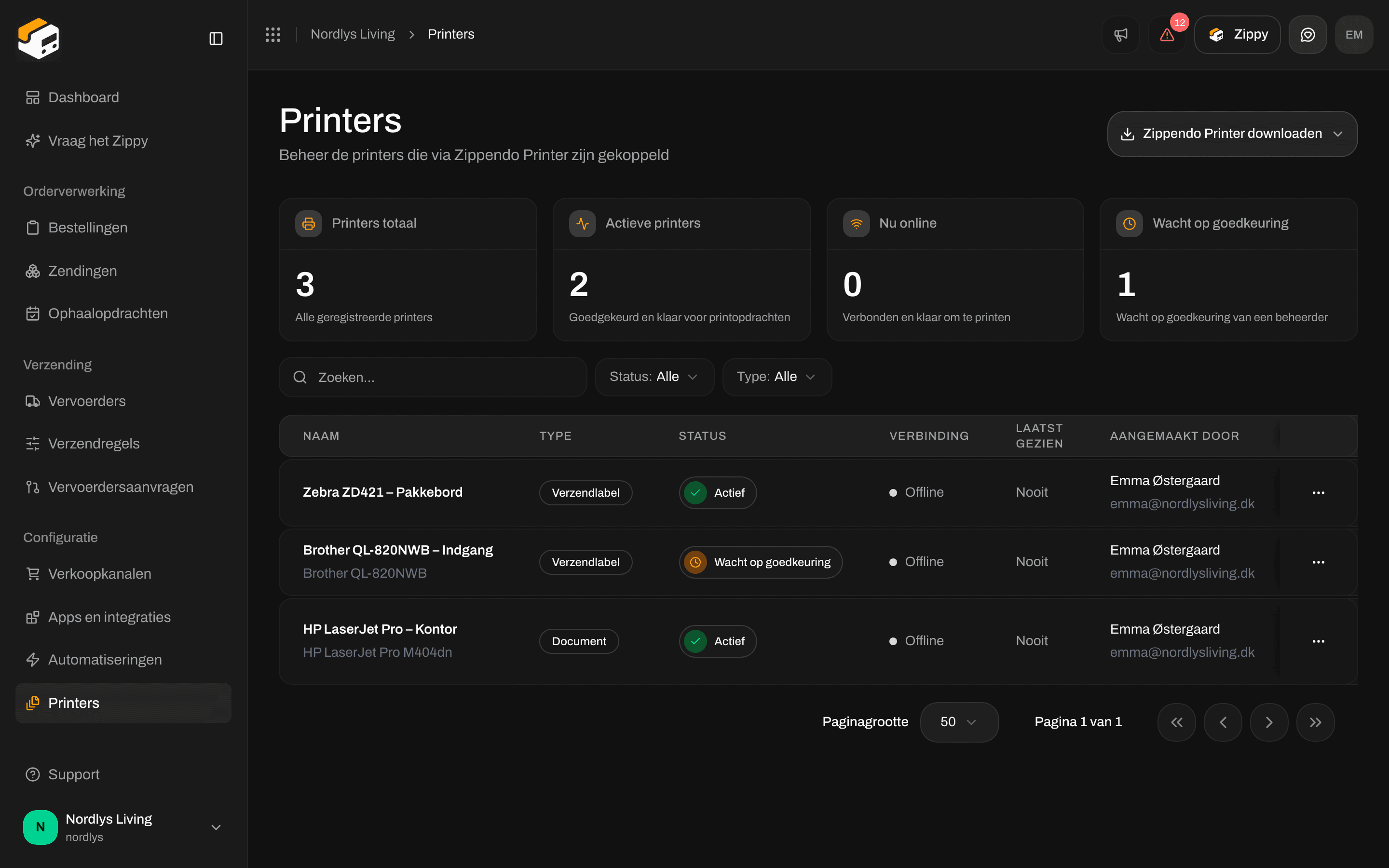Open the EM user avatar
The height and width of the screenshot is (868, 1389).
click(1354, 34)
